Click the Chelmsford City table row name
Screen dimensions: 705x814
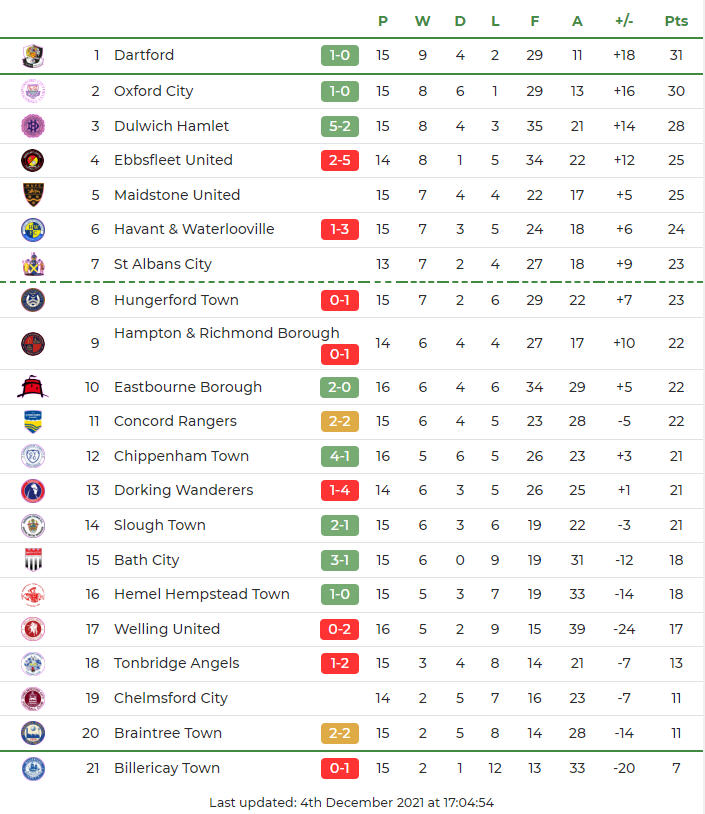pos(171,698)
